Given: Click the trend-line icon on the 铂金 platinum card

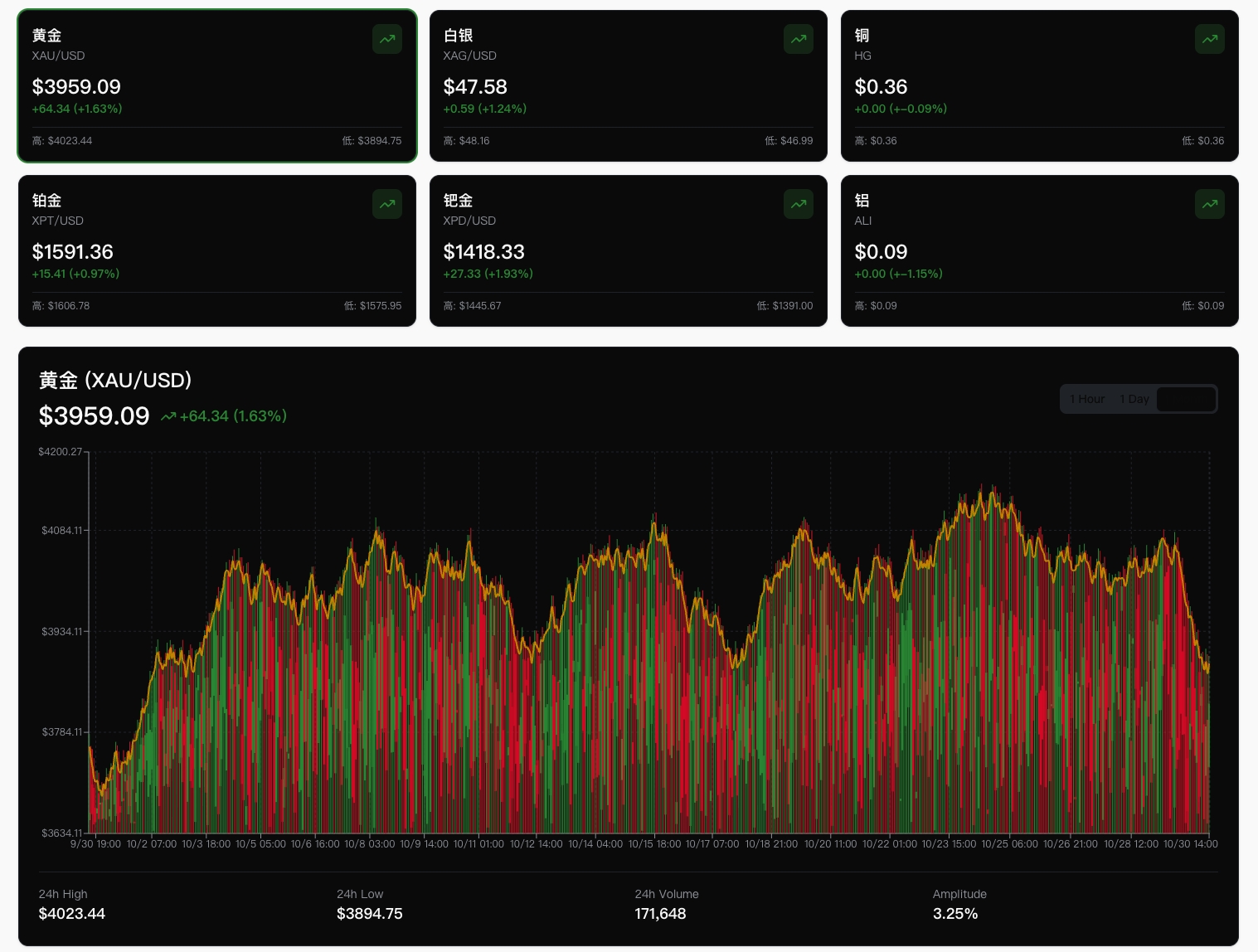Looking at the screenshot, I should coord(386,203).
